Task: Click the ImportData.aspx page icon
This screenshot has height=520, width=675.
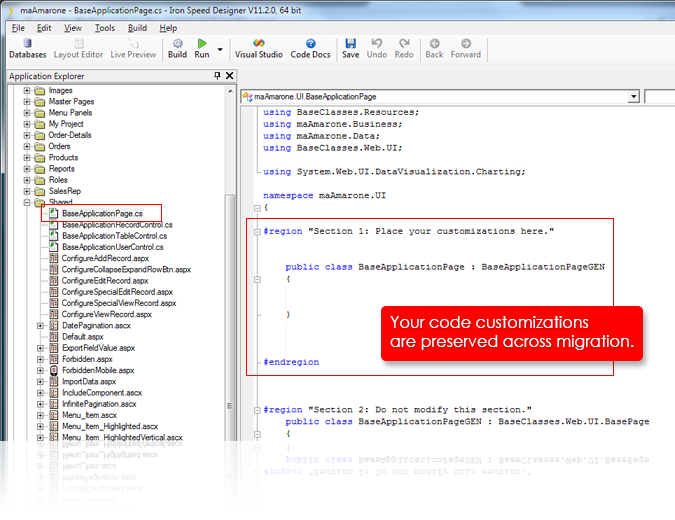Action: click(54, 381)
